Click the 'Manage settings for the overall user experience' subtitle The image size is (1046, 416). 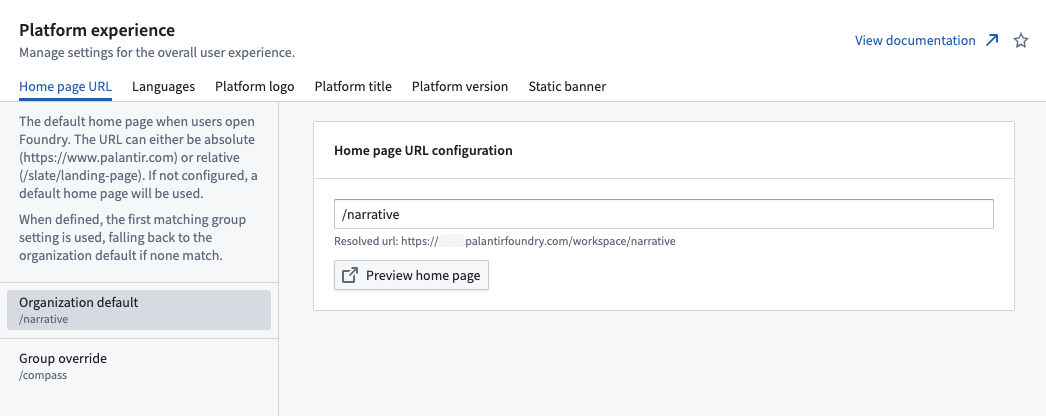point(157,52)
